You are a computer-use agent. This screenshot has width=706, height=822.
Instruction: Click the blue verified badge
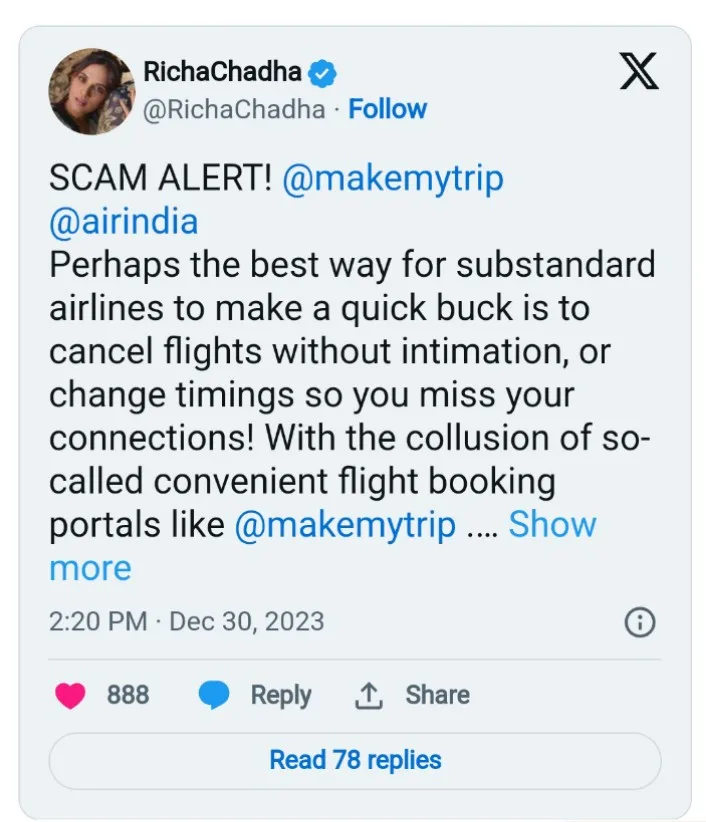pos(322,72)
